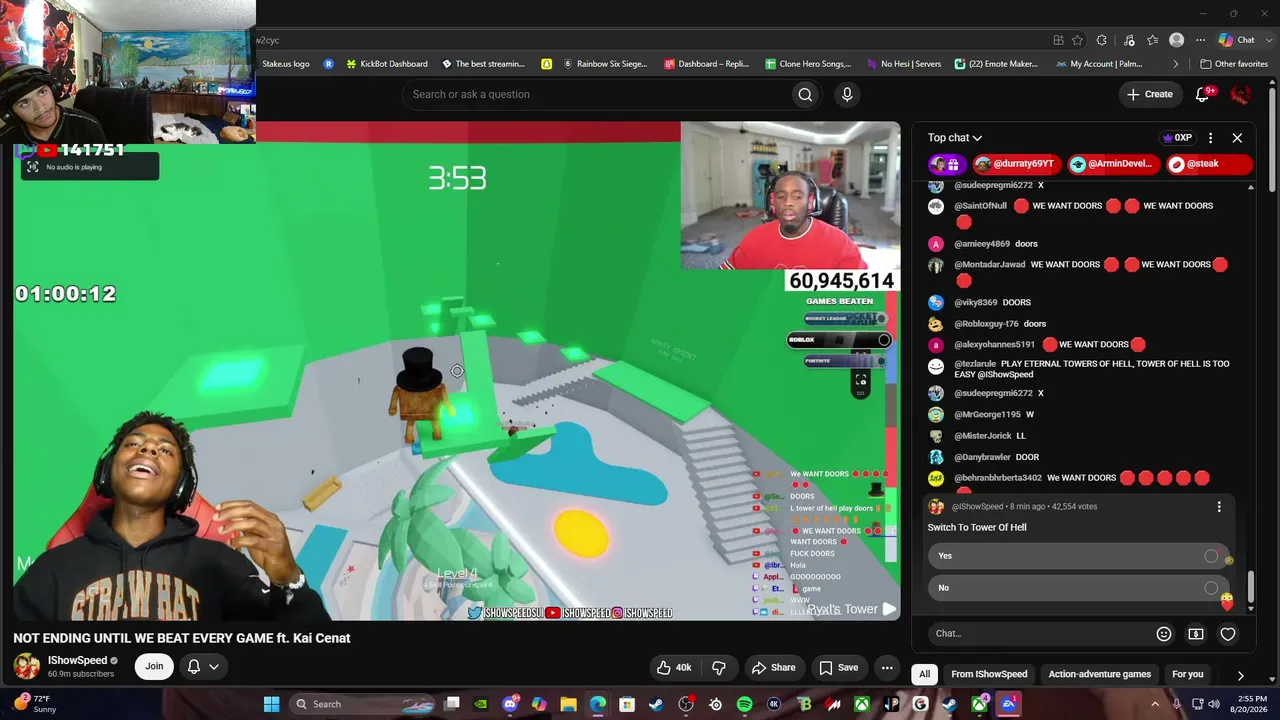Vote No in Tower Of Hell poll

[1077, 588]
